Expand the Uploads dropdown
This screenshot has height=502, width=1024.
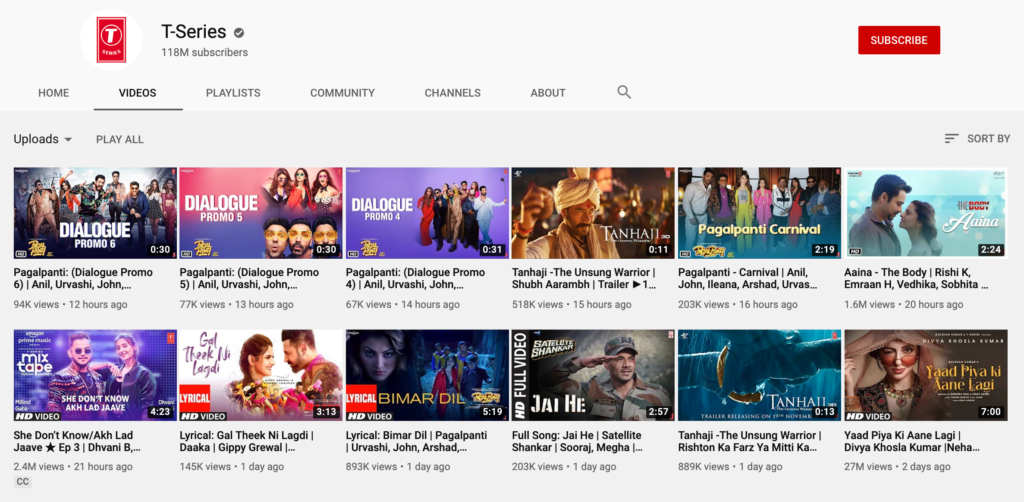click(43, 139)
